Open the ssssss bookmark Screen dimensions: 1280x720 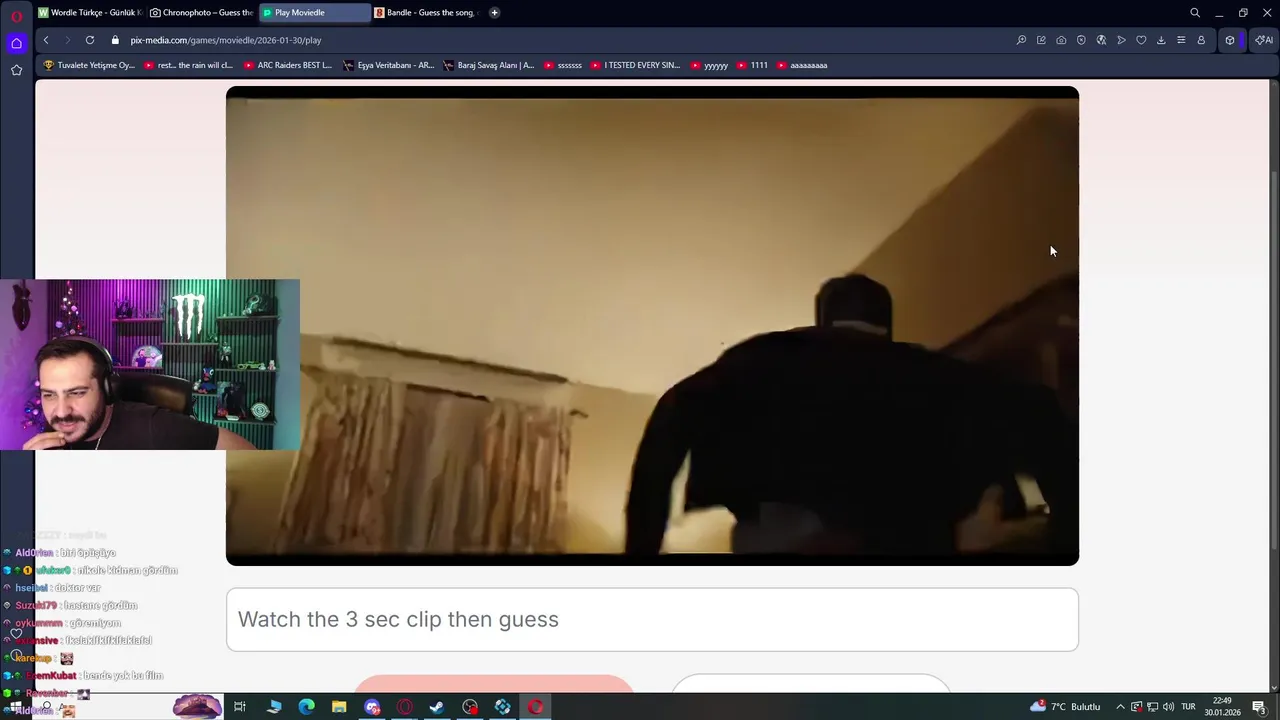(x=563, y=65)
